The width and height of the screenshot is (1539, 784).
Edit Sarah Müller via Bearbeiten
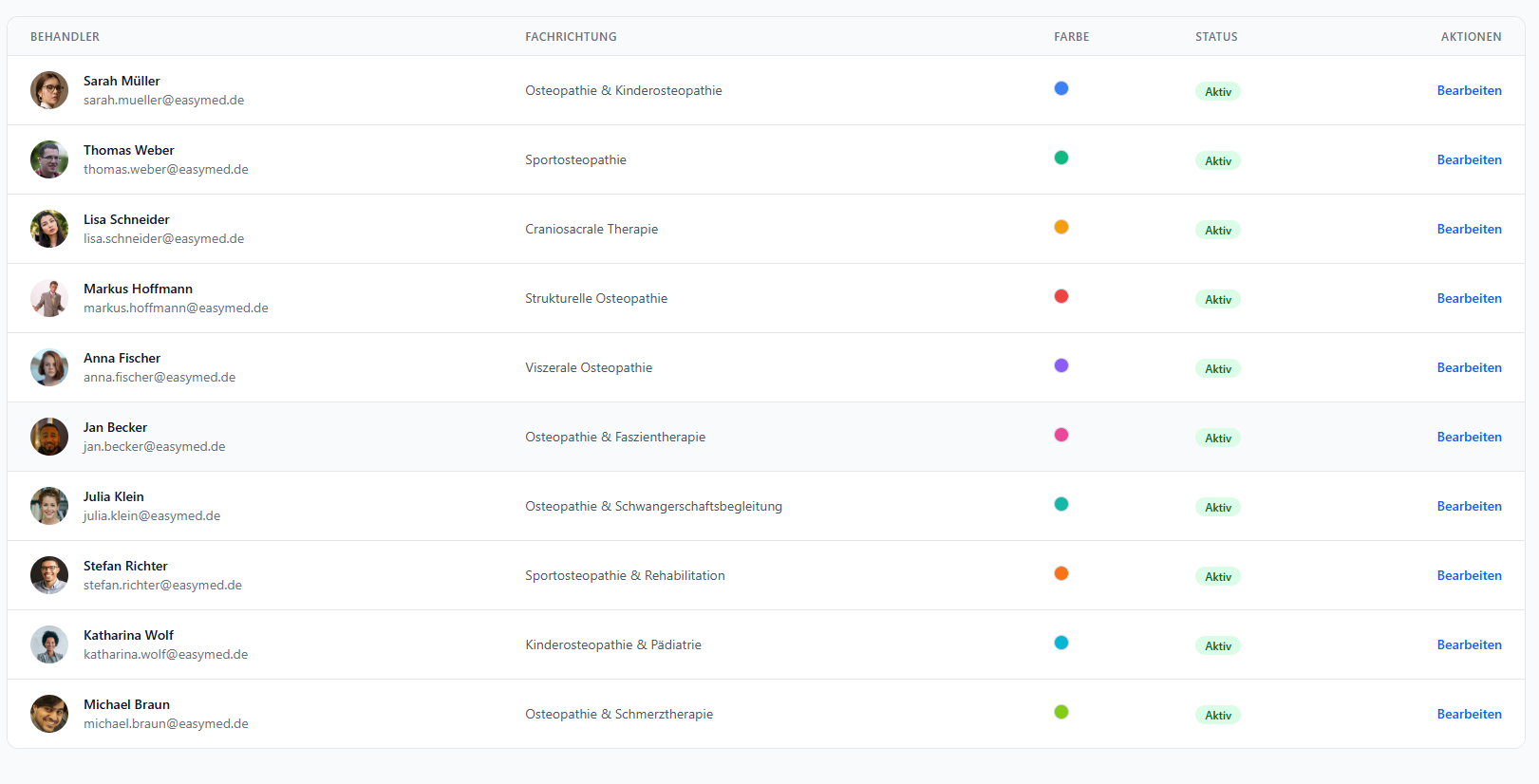click(x=1469, y=90)
